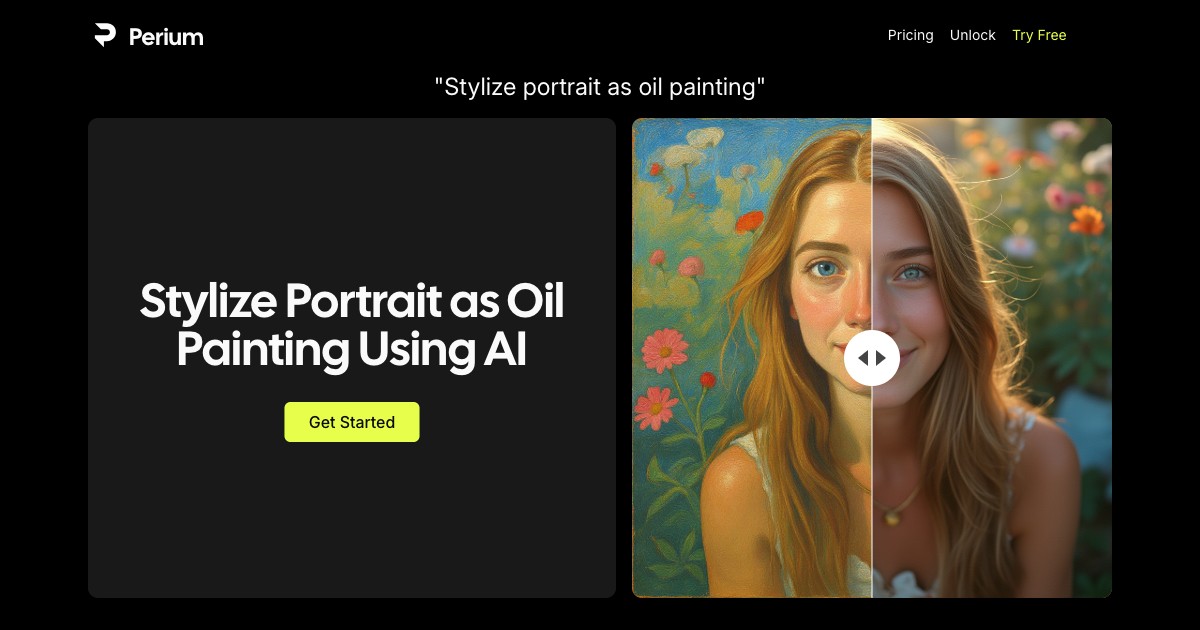Click the left arrow in the comparison handle
The height and width of the screenshot is (630, 1200).
pos(864,357)
